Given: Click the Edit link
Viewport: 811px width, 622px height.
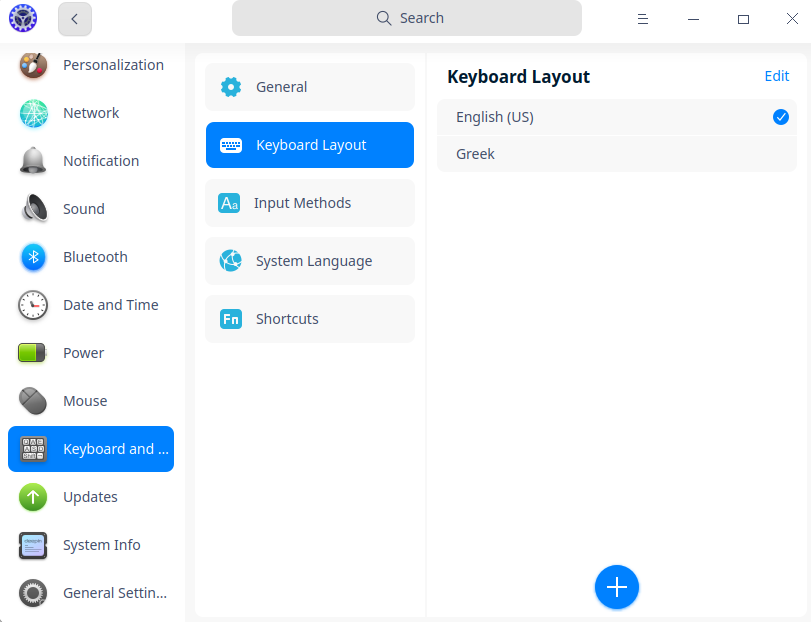Looking at the screenshot, I should (777, 76).
